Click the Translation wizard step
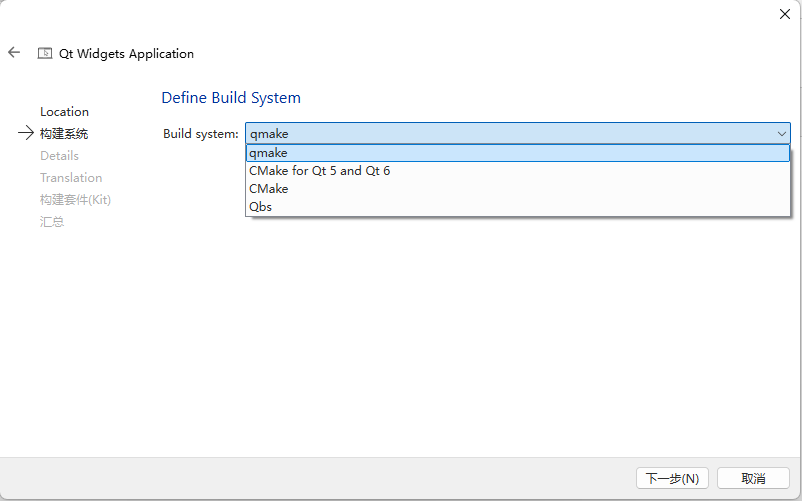 (x=71, y=177)
